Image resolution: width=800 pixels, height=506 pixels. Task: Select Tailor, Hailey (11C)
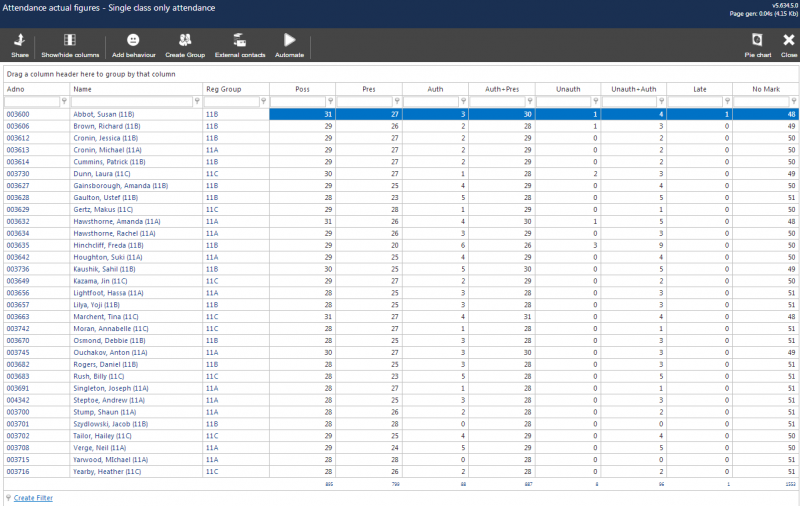pyautogui.click(x=102, y=436)
